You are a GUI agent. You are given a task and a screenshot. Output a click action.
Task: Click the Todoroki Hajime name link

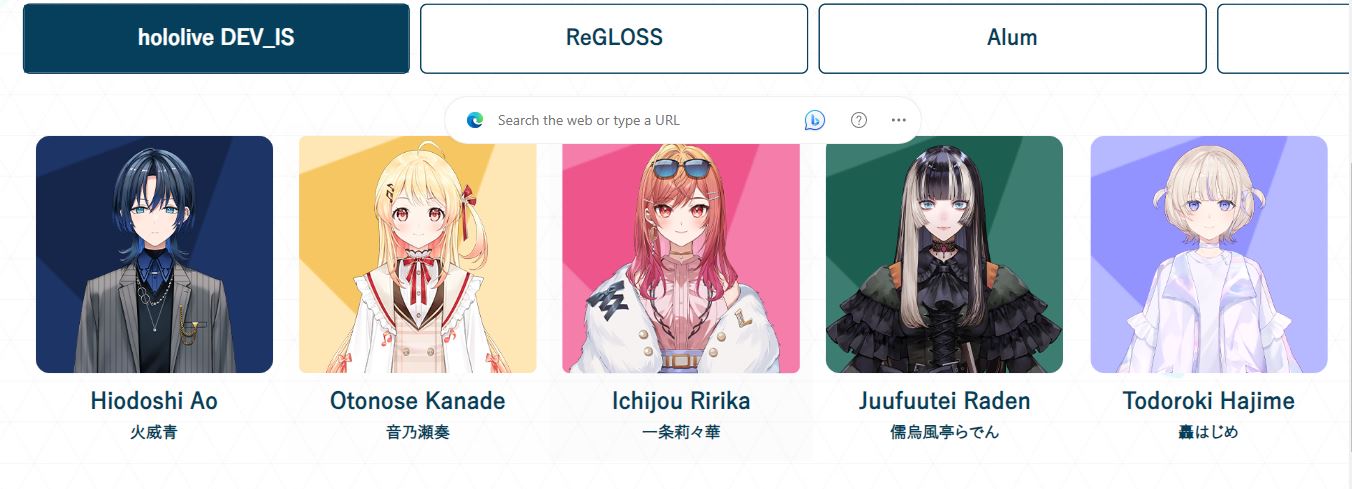coord(1209,401)
